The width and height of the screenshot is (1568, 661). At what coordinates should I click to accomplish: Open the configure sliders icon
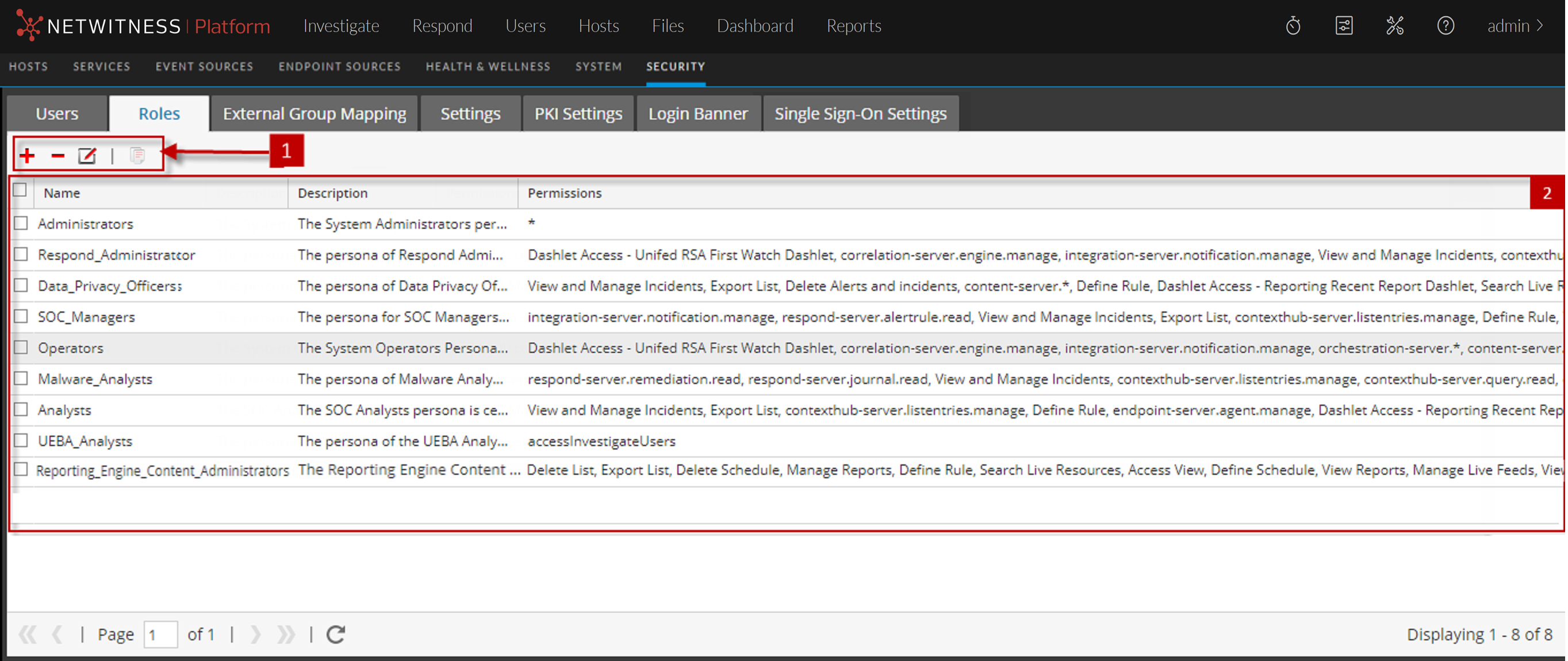point(1344,26)
